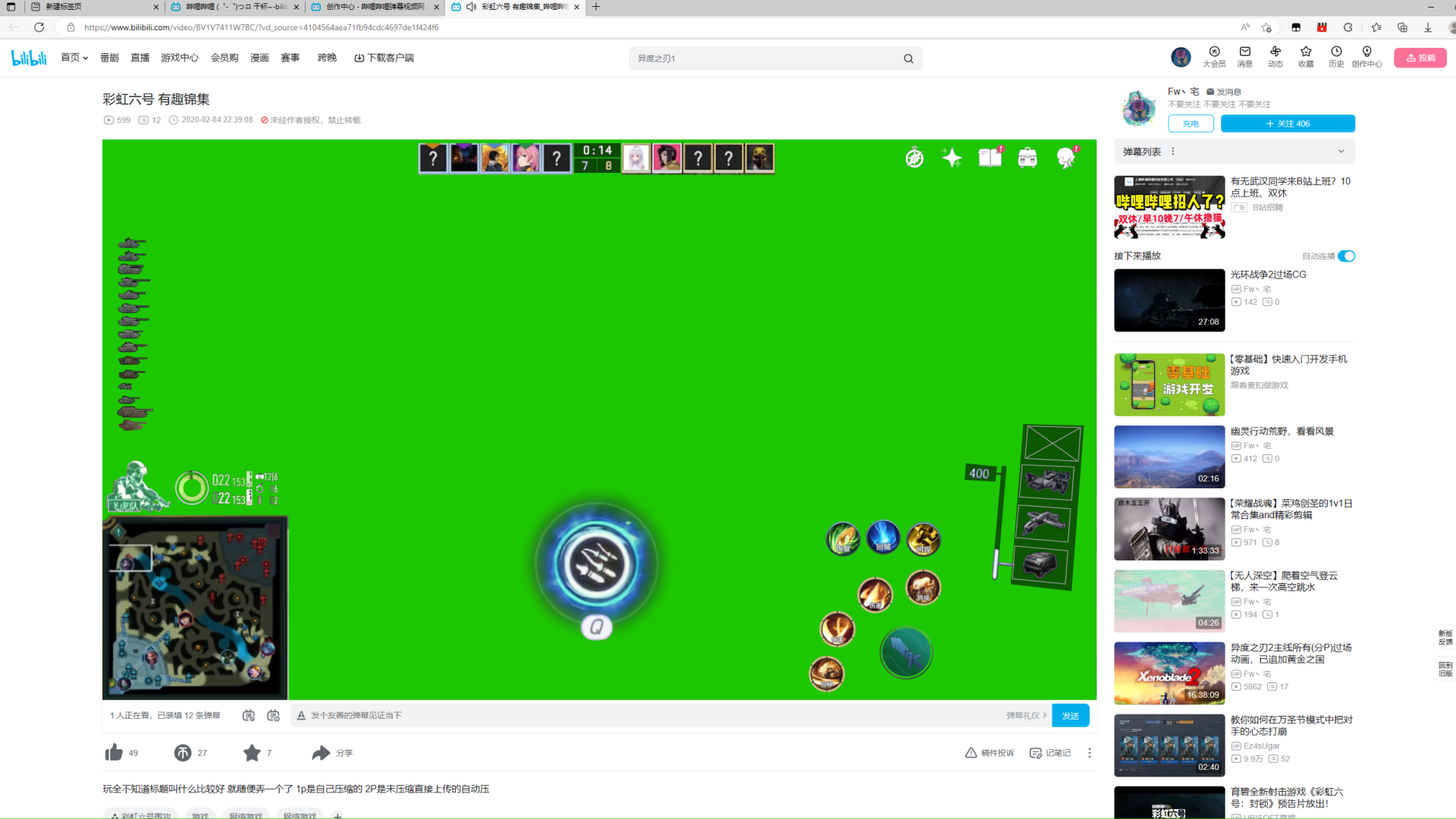The width and height of the screenshot is (1456, 819).
Task: Share the video via arrow icon
Action: [321, 752]
